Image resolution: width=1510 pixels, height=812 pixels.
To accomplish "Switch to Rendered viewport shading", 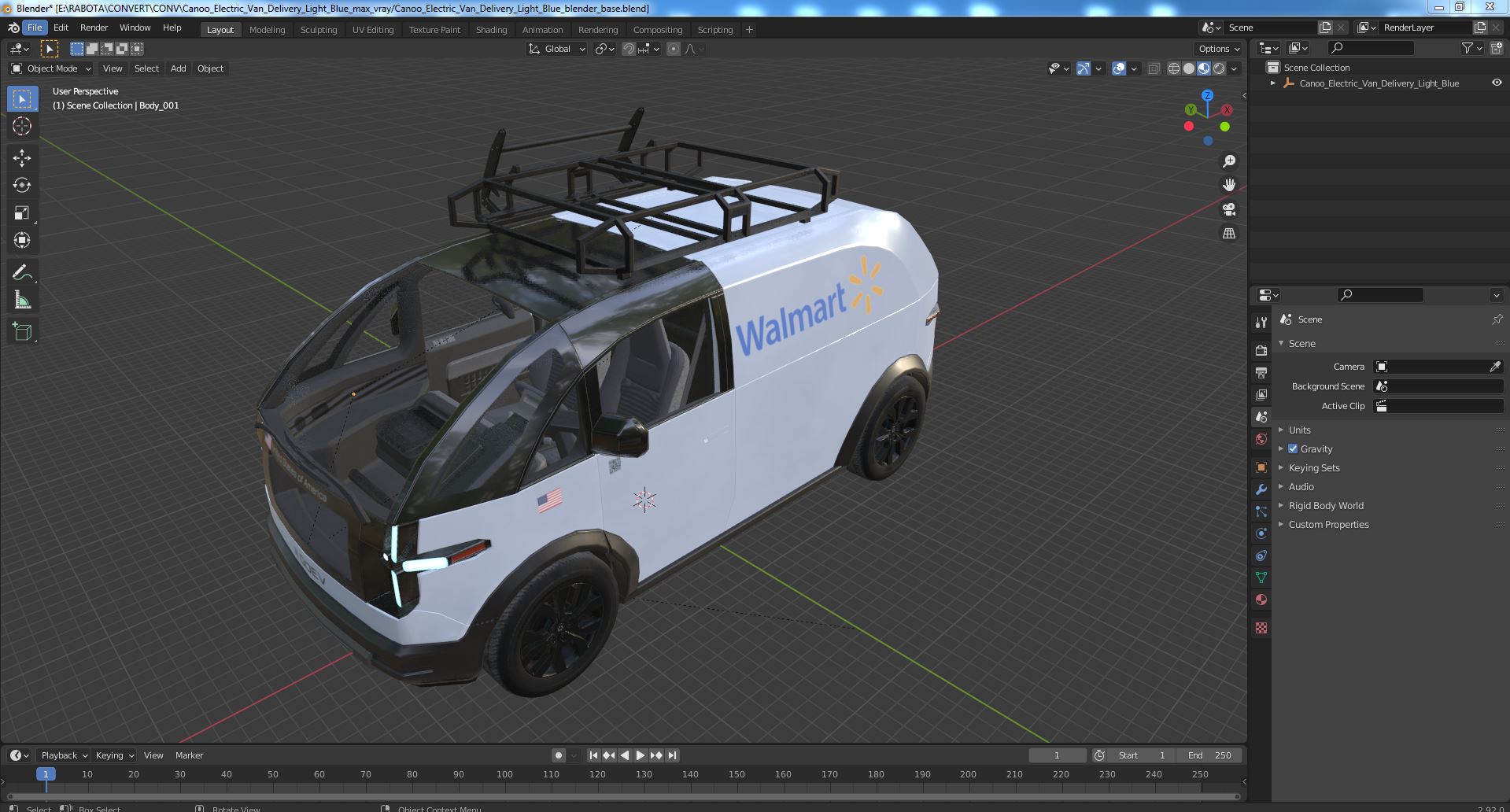I will tap(1219, 68).
